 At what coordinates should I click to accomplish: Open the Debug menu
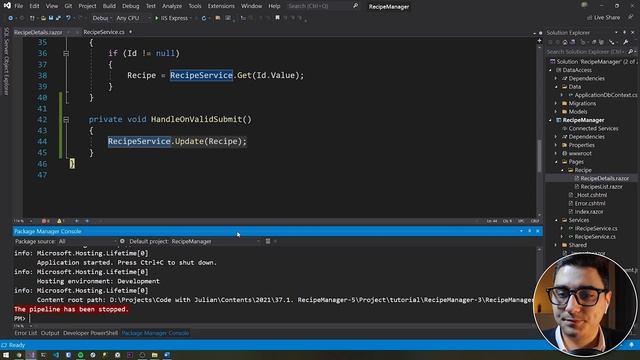point(131,6)
